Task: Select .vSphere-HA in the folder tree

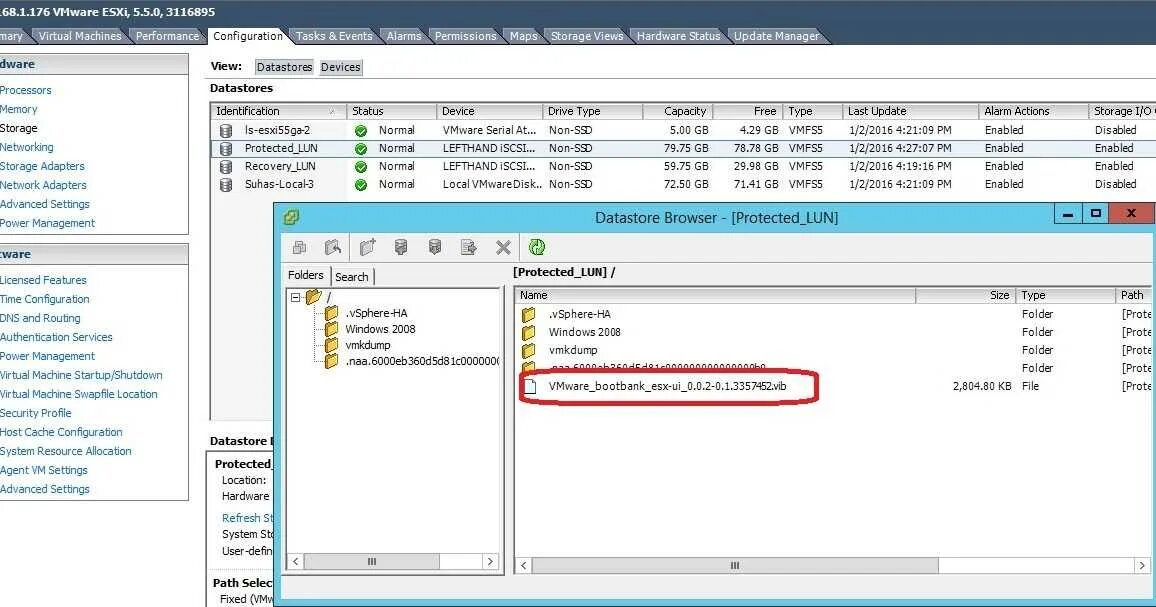Action: [376, 313]
